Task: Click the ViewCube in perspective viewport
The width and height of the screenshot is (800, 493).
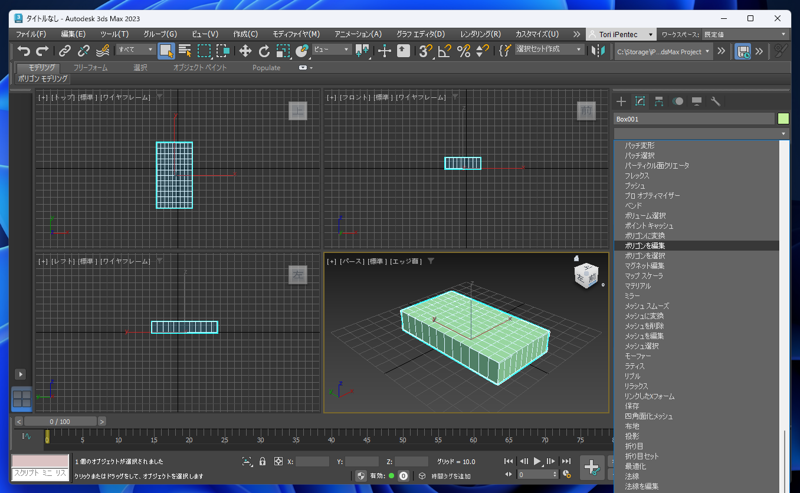Action: 586,275
